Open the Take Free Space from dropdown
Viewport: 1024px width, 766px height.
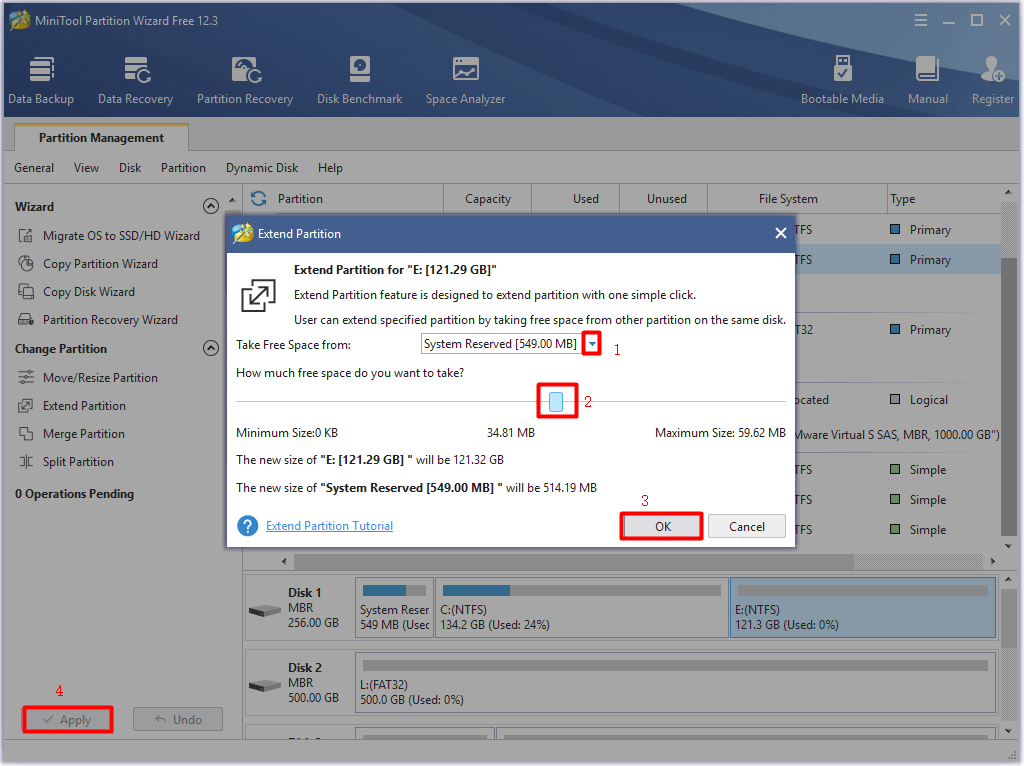592,344
